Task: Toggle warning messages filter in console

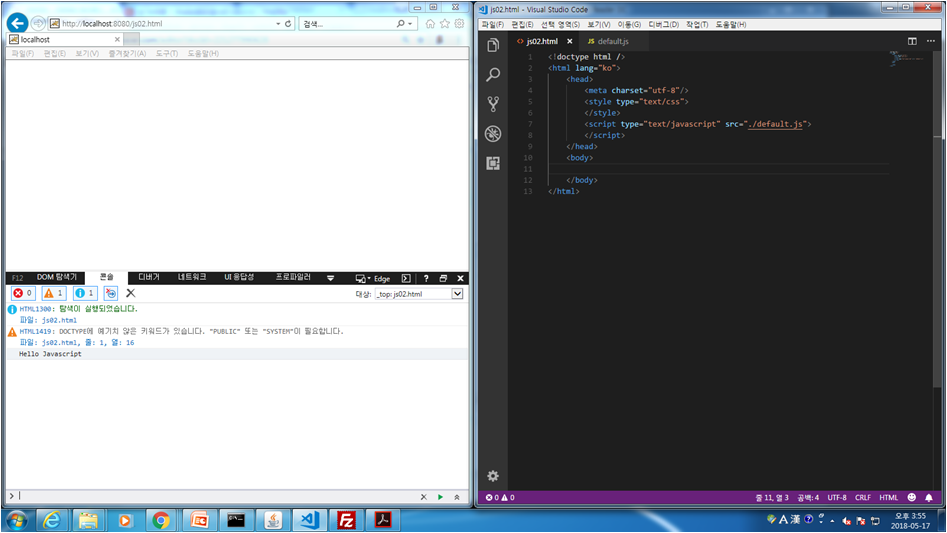Action: point(54,293)
